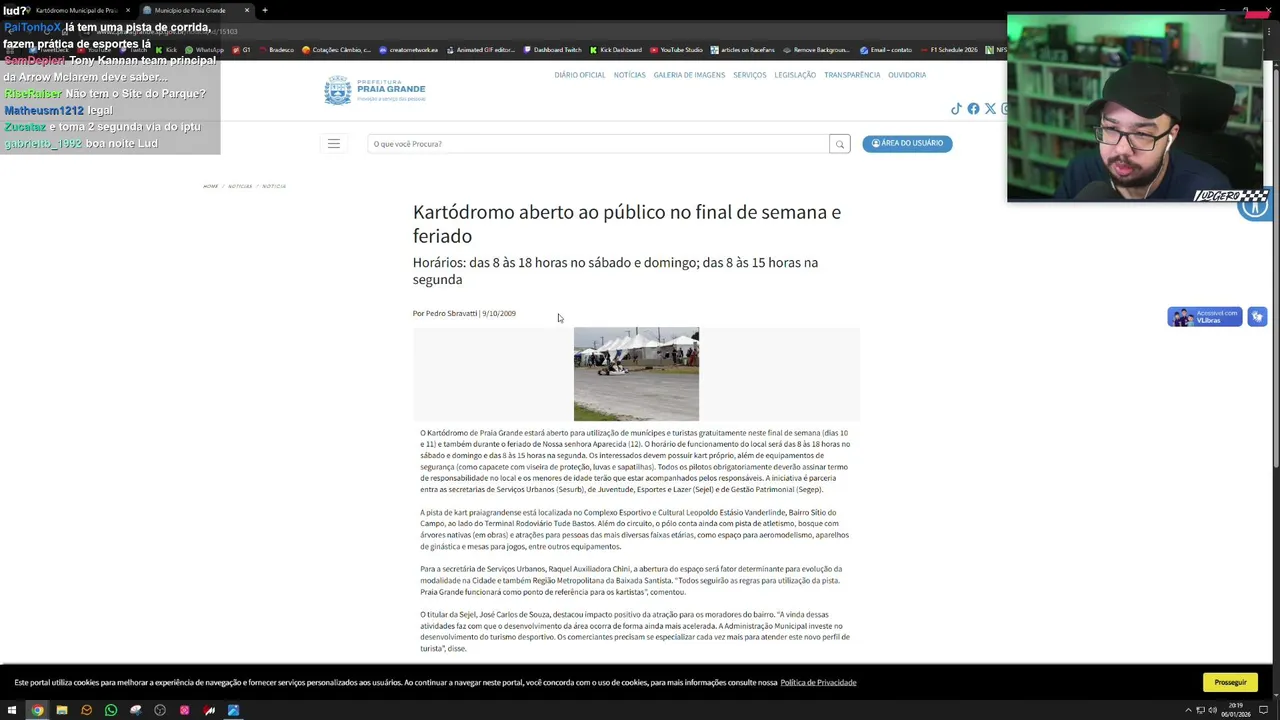
Task: Open the notification center icon
Action: (1264, 710)
